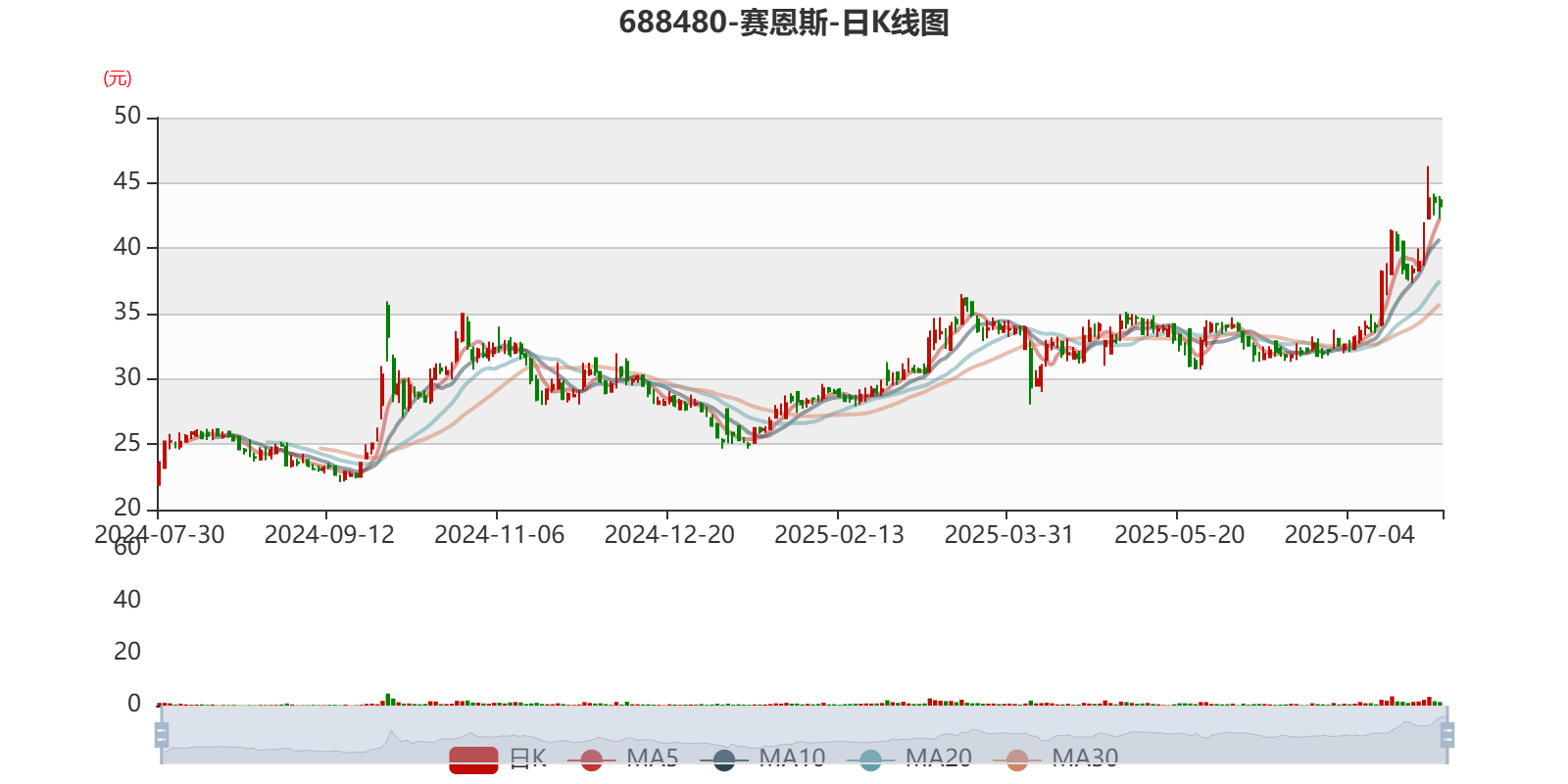Click the largest volume bar near 2024-09
This screenshot has width=1568, height=784.
click(388, 700)
